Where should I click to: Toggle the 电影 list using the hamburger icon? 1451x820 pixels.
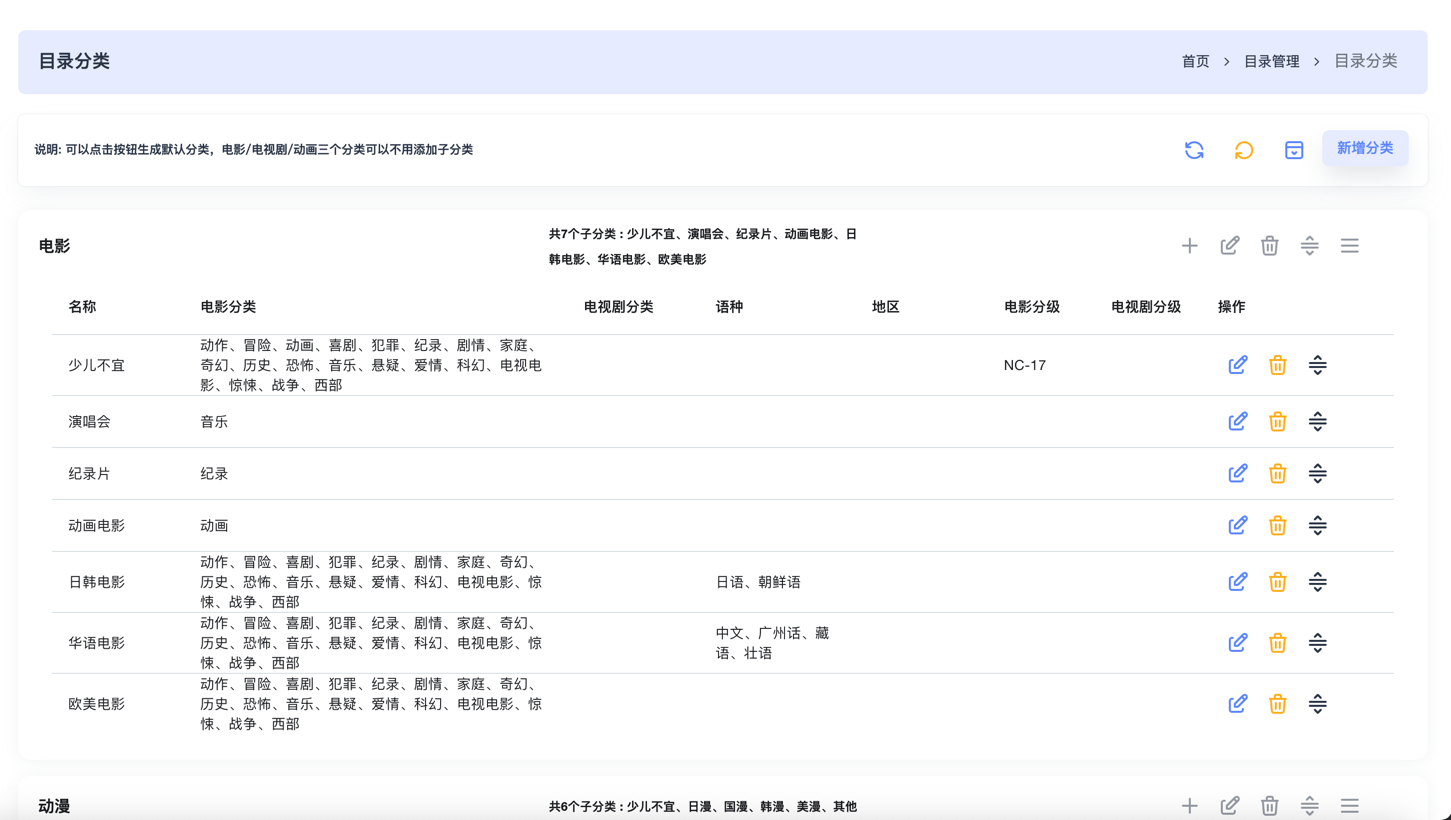(1349, 246)
